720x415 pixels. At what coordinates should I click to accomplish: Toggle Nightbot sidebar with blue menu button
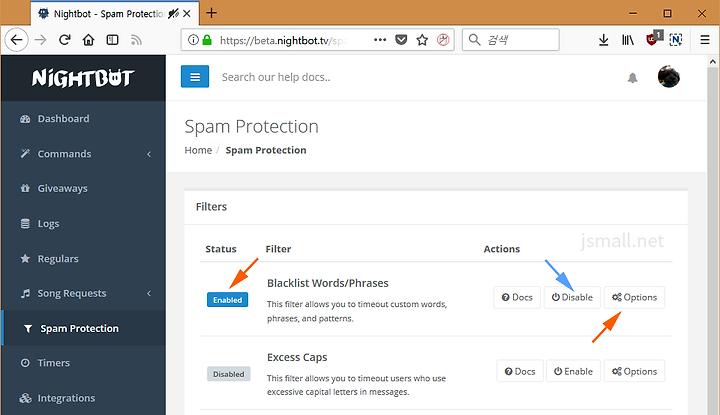[x=195, y=76]
